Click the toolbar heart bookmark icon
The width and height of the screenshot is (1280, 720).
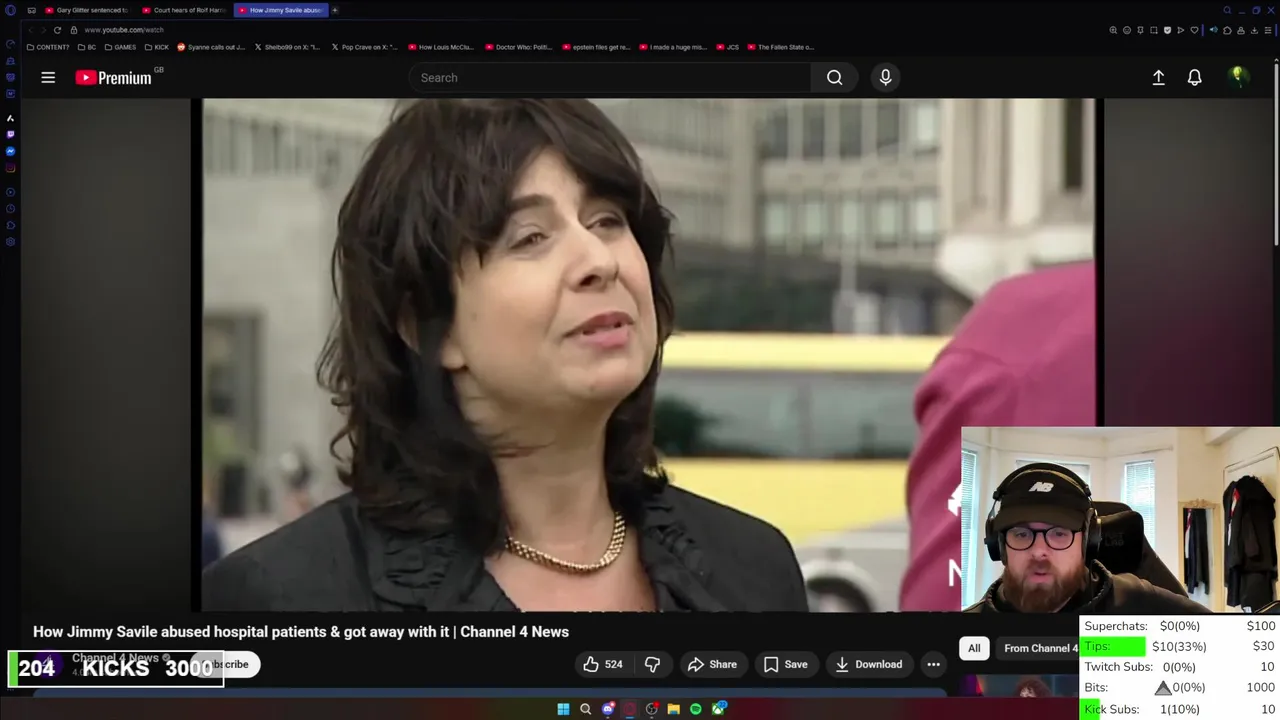(1194, 30)
